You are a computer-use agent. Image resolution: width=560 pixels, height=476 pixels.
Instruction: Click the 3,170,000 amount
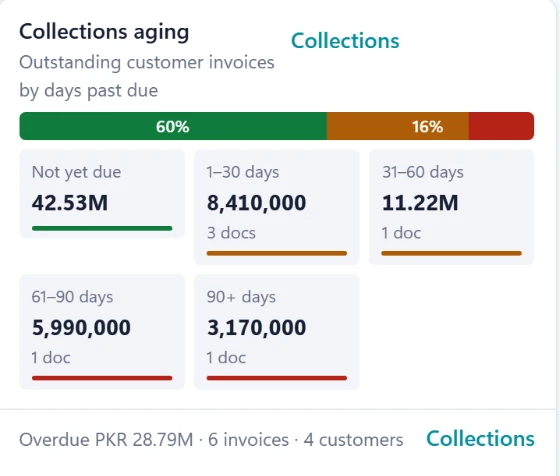click(x=256, y=327)
